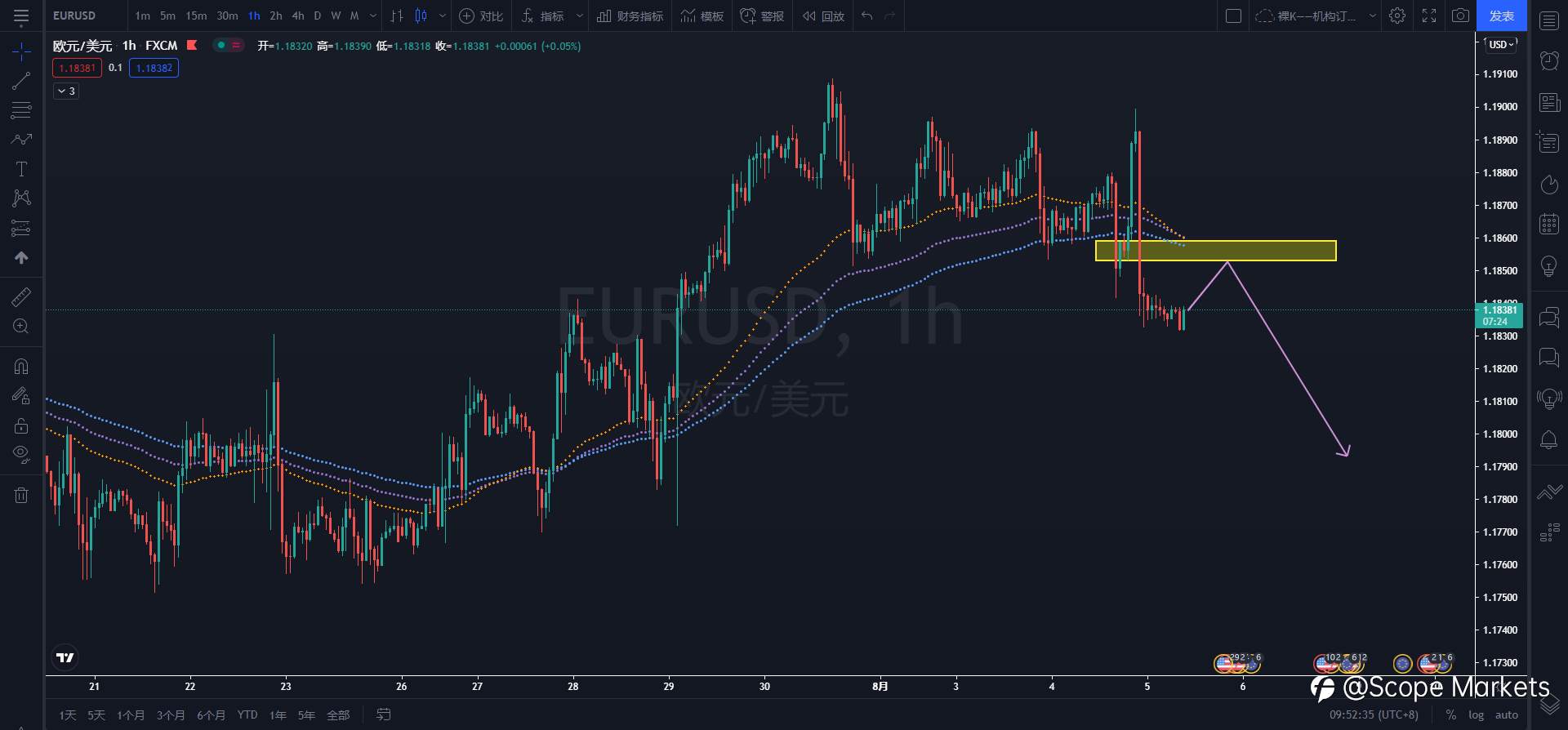Select the trend line drawing tool
This screenshot has height=730, width=1568.
tap(21, 81)
